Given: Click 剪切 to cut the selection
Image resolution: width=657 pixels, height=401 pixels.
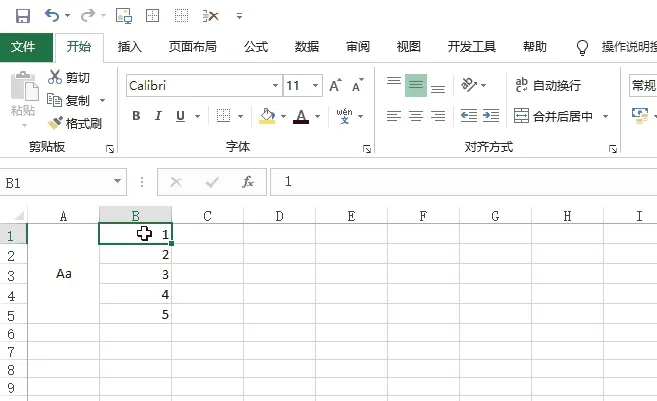Looking at the screenshot, I should pos(69,78).
